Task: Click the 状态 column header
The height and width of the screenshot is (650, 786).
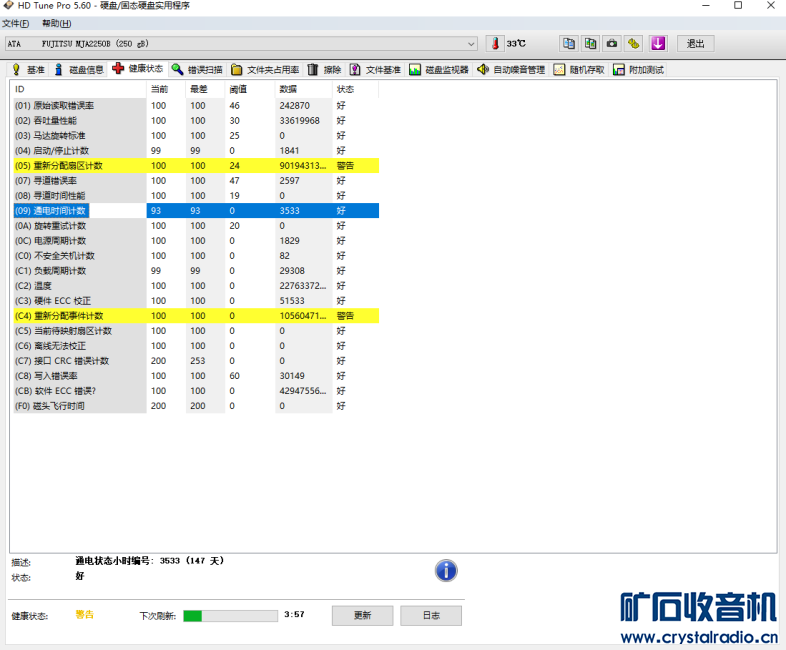Action: coord(355,89)
